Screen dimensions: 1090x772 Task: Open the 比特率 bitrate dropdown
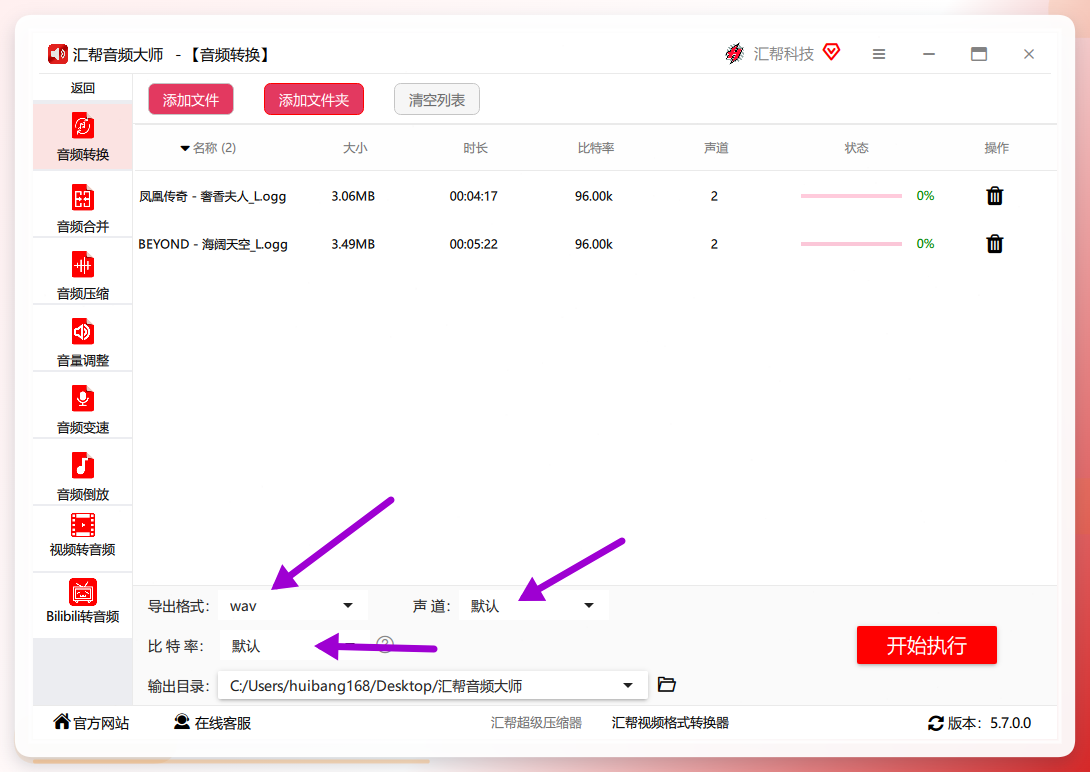tap(295, 646)
